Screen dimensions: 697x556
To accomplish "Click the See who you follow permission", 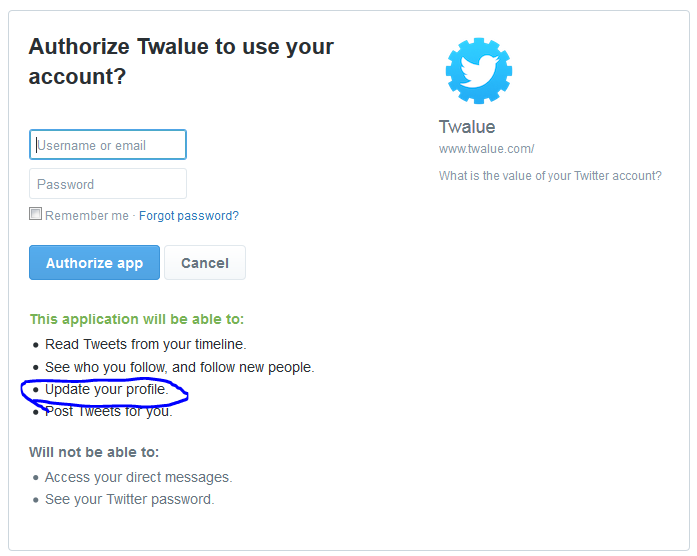I will (x=180, y=367).
